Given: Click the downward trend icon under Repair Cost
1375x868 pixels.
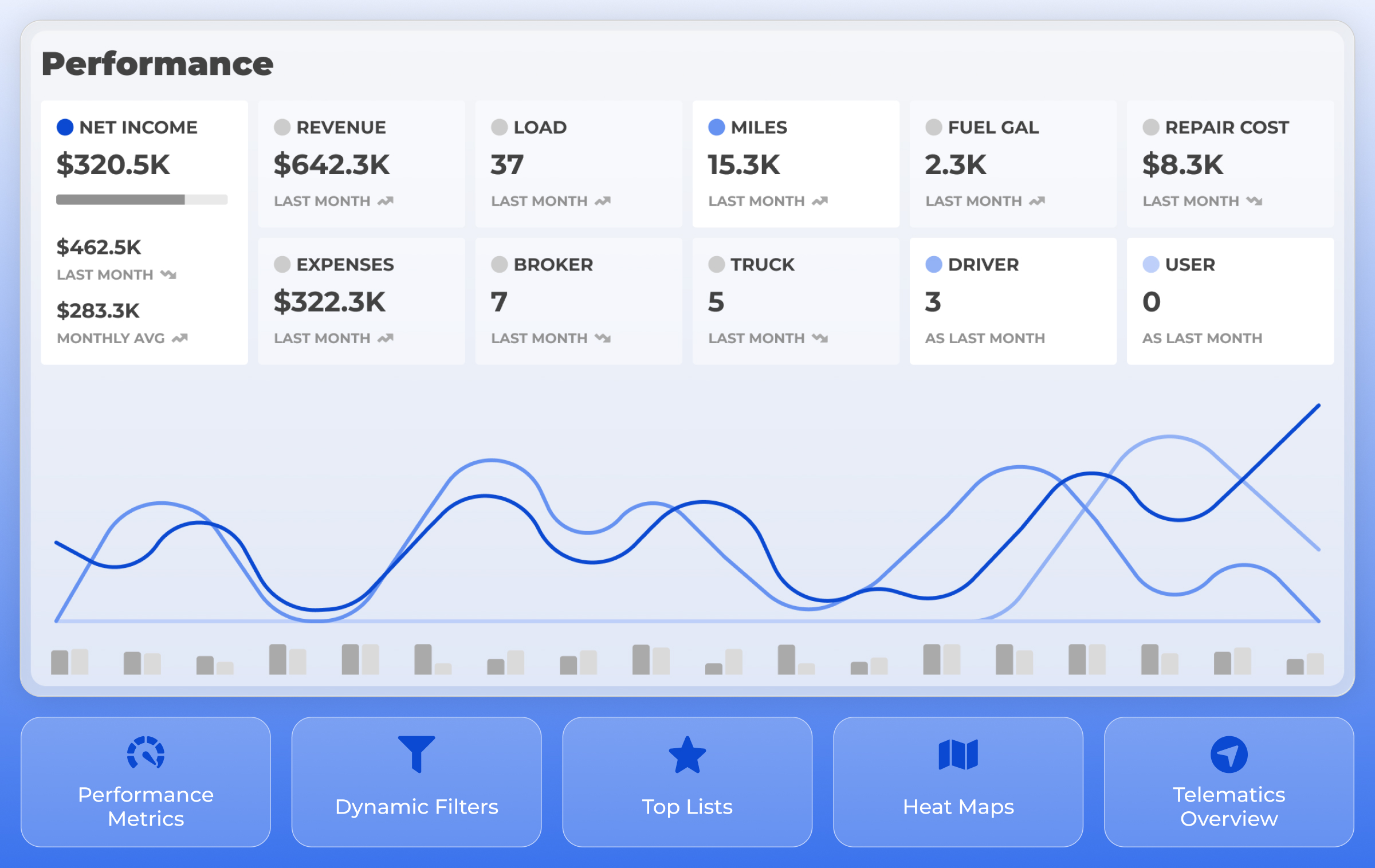Looking at the screenshot, I should click(1255, 201).
